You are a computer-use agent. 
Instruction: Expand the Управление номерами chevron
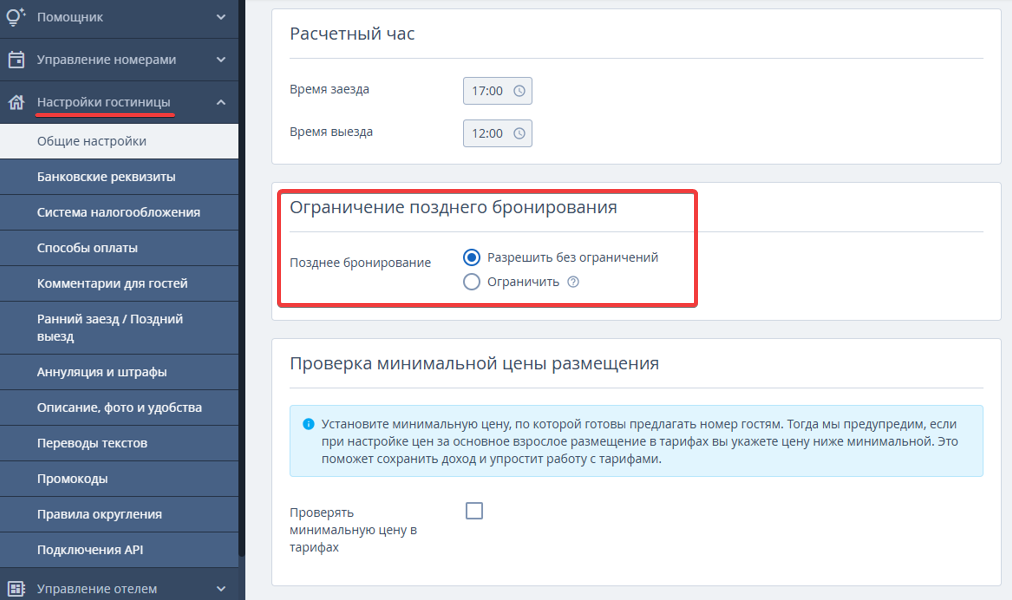221,59
